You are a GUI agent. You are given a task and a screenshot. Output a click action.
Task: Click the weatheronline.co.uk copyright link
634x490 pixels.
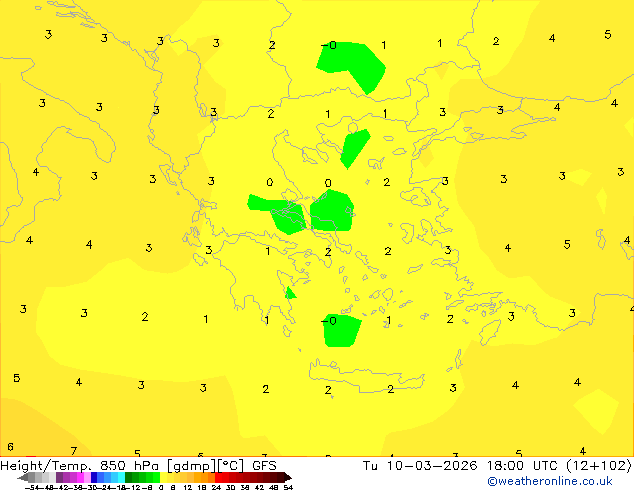coord(550,481)
